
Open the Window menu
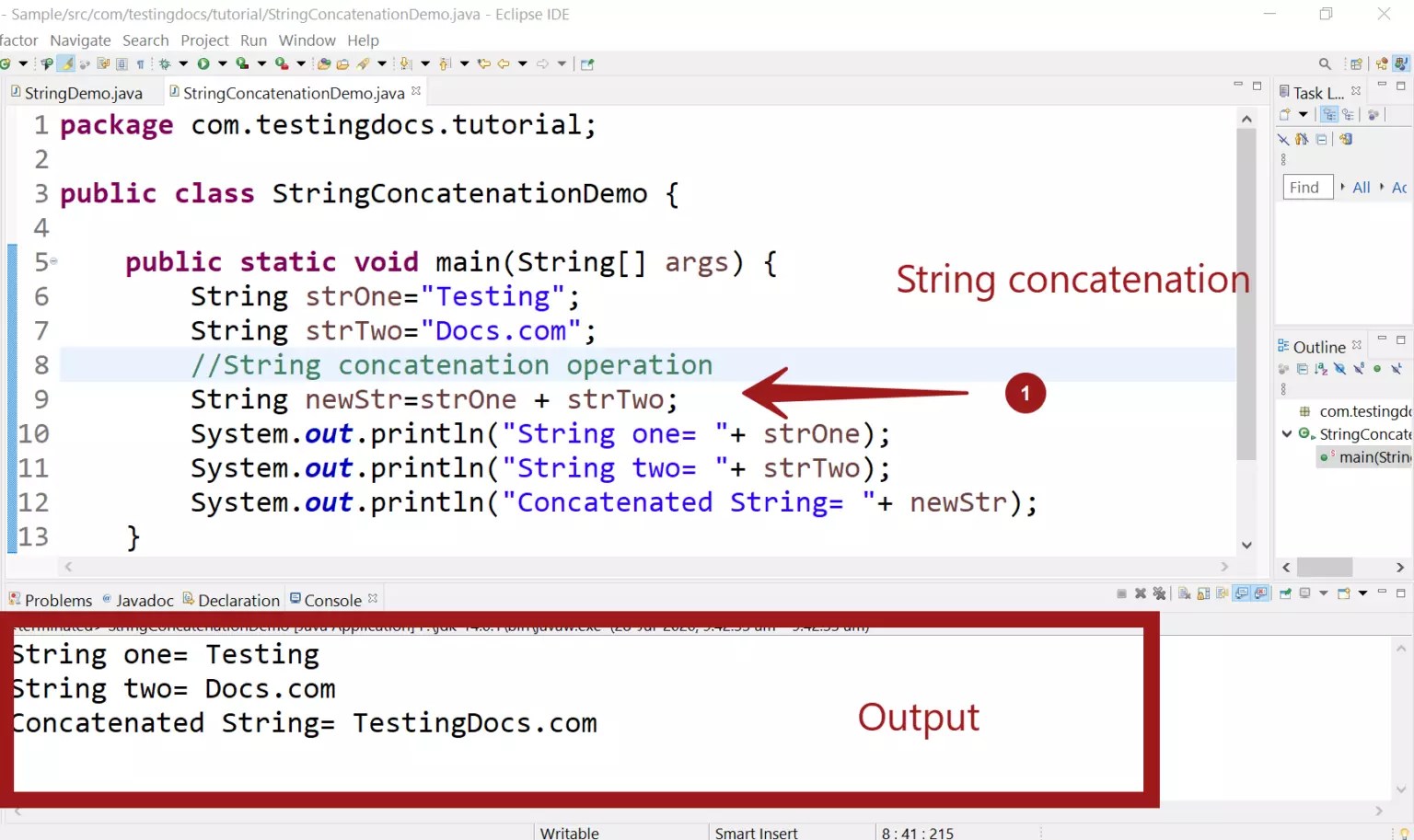[x=307, y=40]
